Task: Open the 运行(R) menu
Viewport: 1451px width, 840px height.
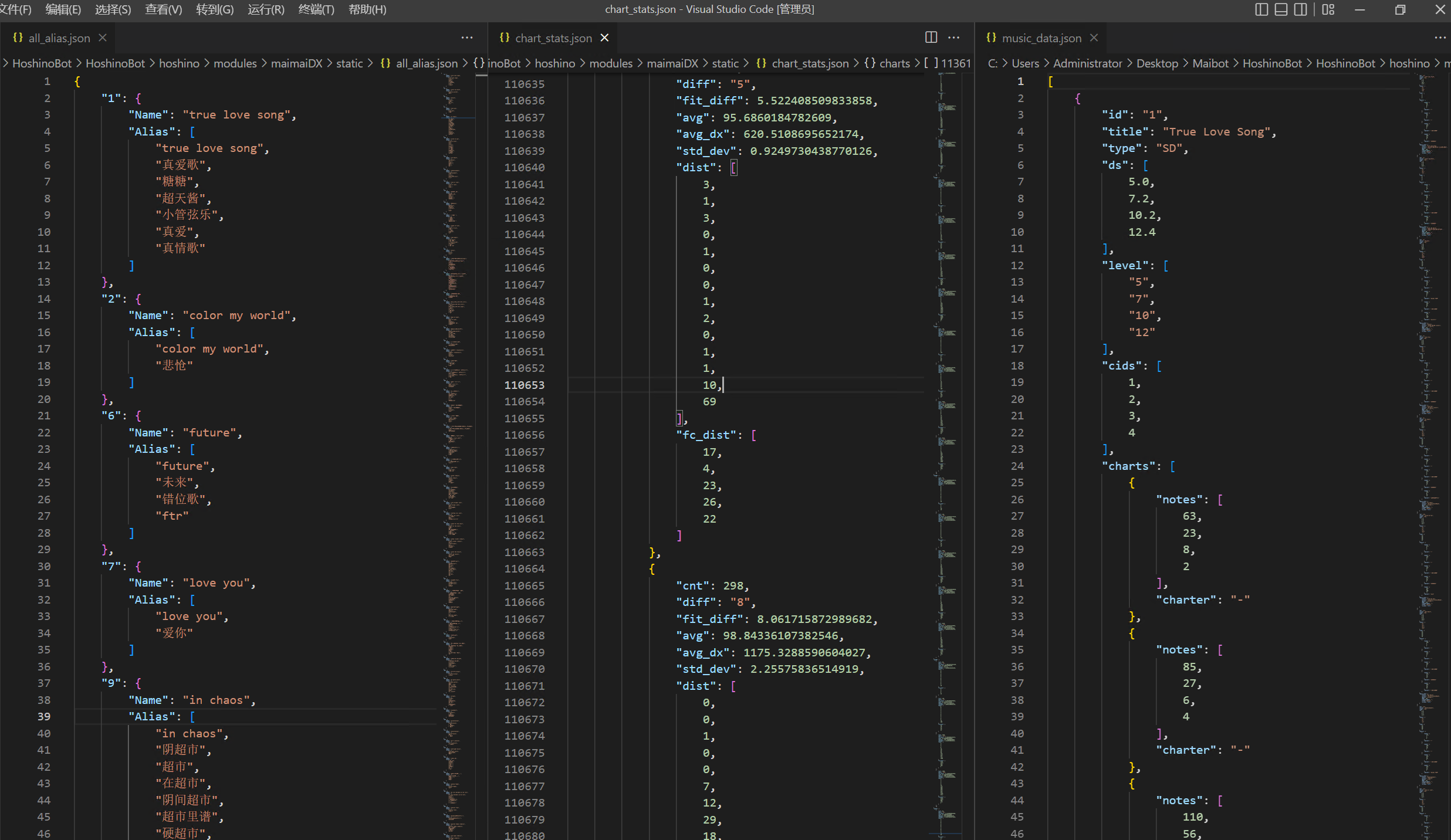Action: pyautogui.click(x=266, y=9)
